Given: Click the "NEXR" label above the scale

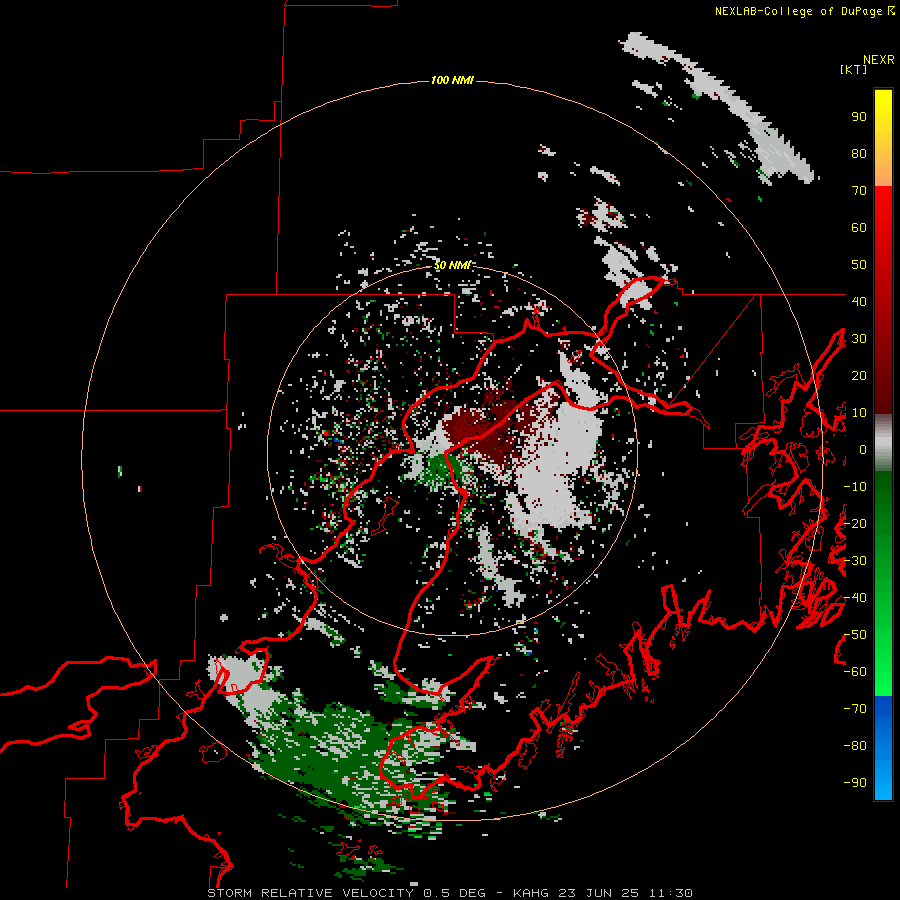Looking at the screenshot, I should (x=878, y=60).
